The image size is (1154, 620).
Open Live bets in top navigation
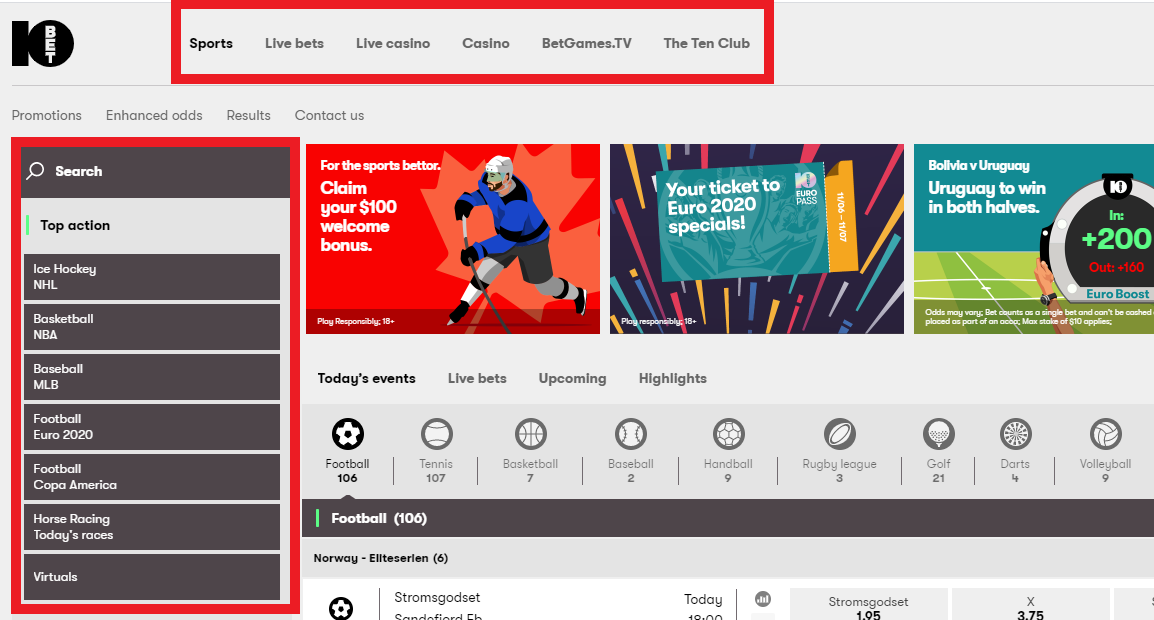click(x=294, y=43)
